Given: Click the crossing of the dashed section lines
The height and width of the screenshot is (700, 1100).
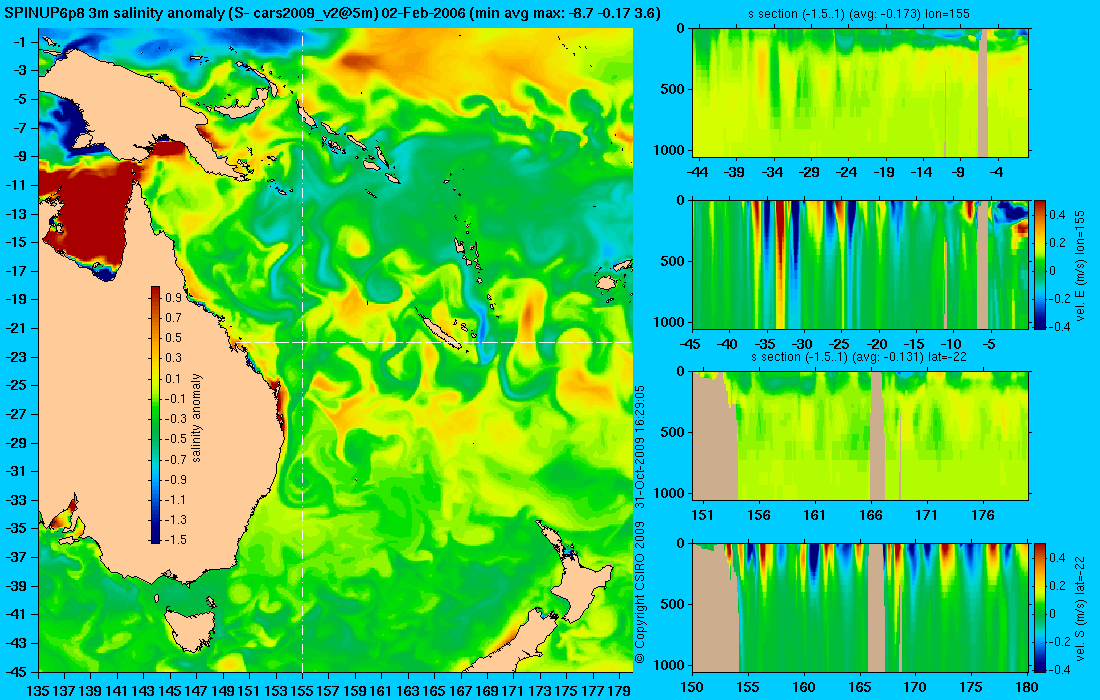Looking at the screenshot, I should [302, 342].
